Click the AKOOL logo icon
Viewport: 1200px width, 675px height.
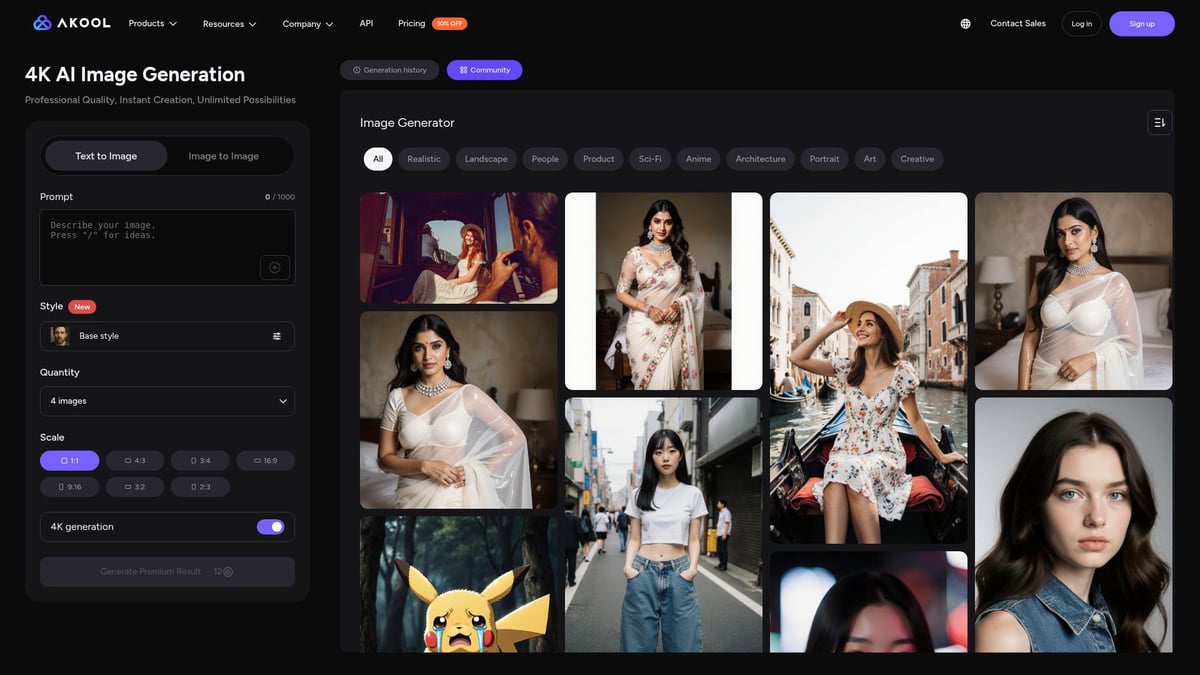coord(42,23)
